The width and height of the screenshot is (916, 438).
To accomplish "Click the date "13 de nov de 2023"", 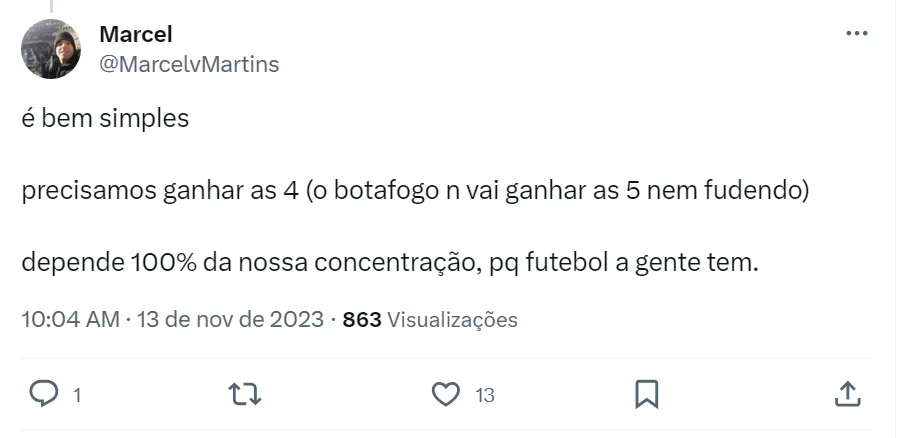I will point(230,320).
